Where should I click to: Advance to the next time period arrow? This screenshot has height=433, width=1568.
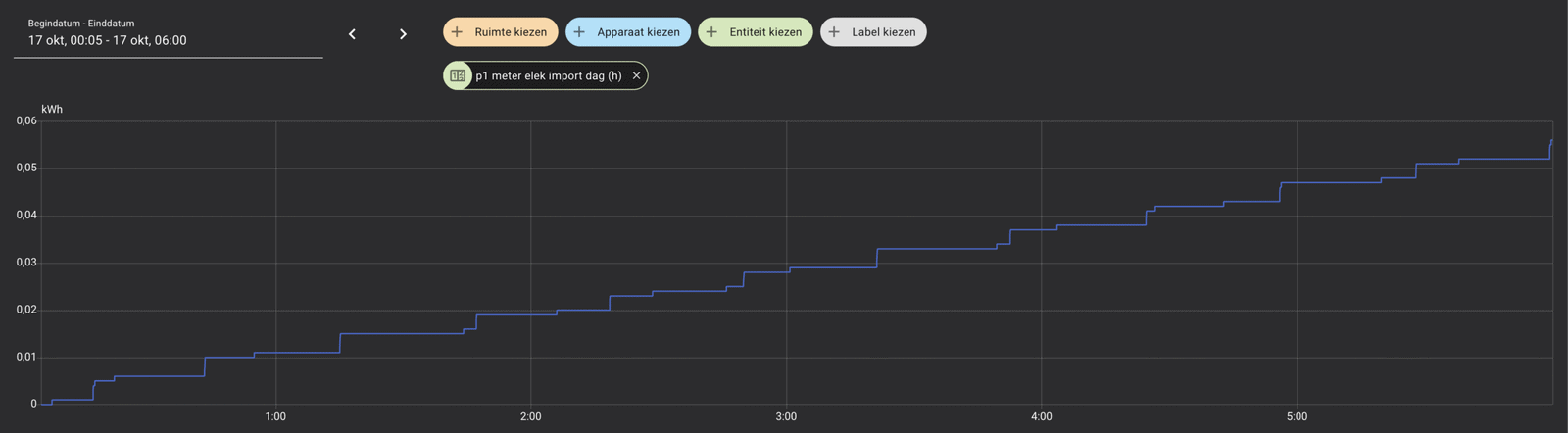[403, 34]
